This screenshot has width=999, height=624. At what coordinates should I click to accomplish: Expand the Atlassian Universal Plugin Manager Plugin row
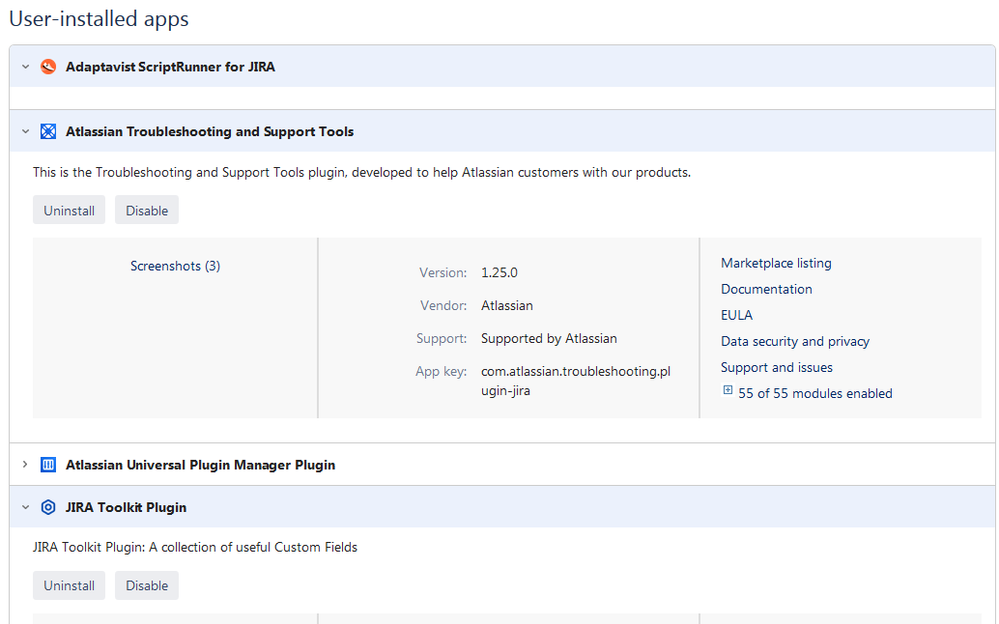tap(25, 465)
